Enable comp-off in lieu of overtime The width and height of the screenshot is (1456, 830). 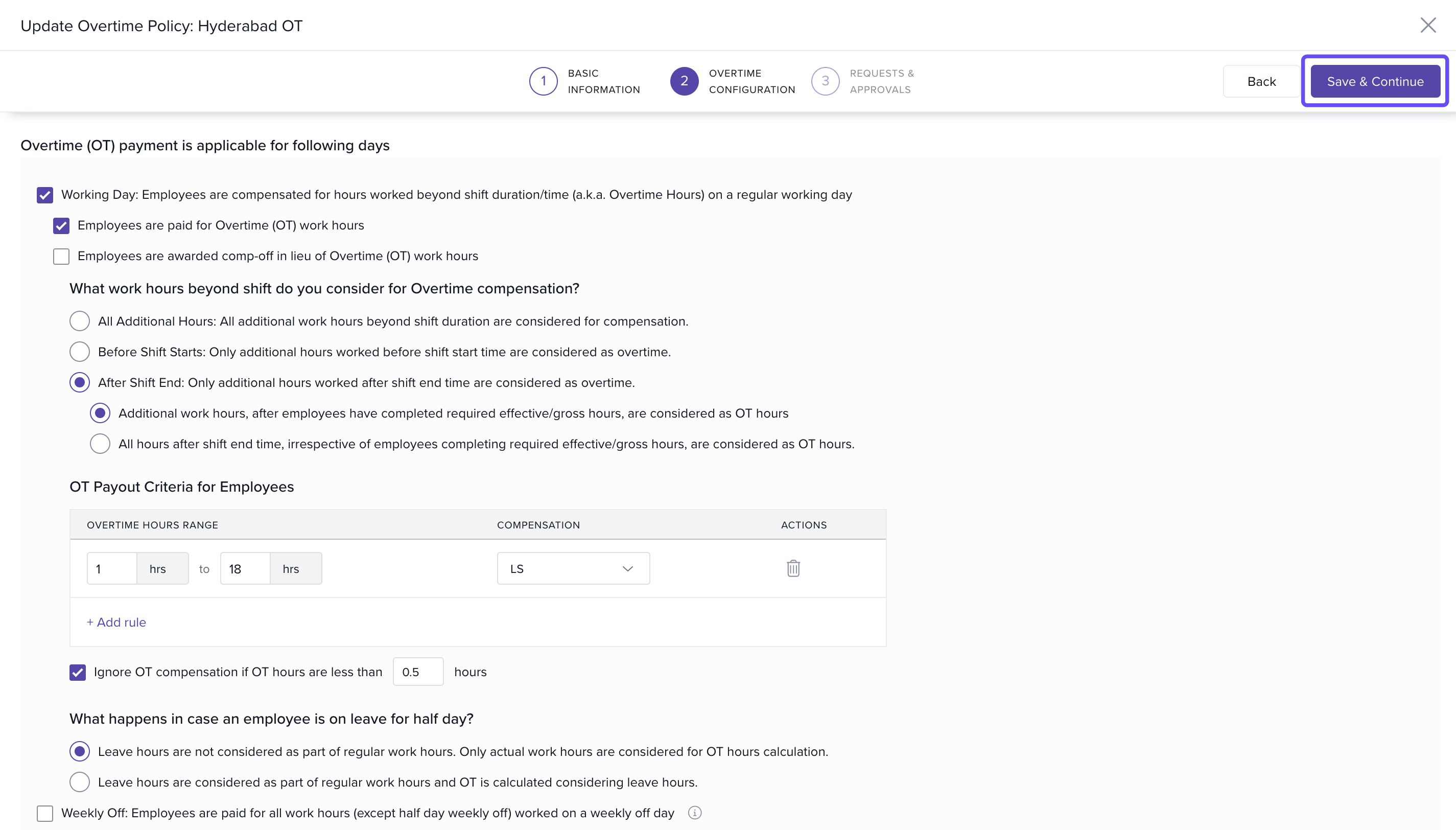coord(61,256)
